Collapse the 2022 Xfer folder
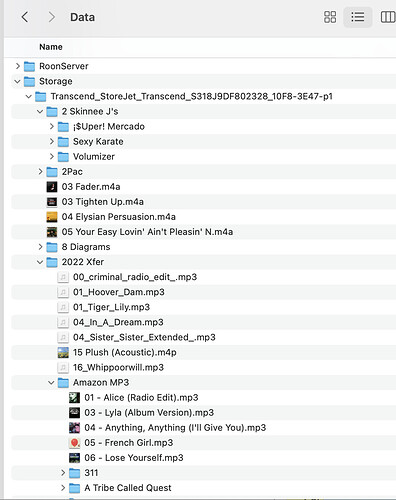This screenshot has width=396, height=500. coord(40,262)
